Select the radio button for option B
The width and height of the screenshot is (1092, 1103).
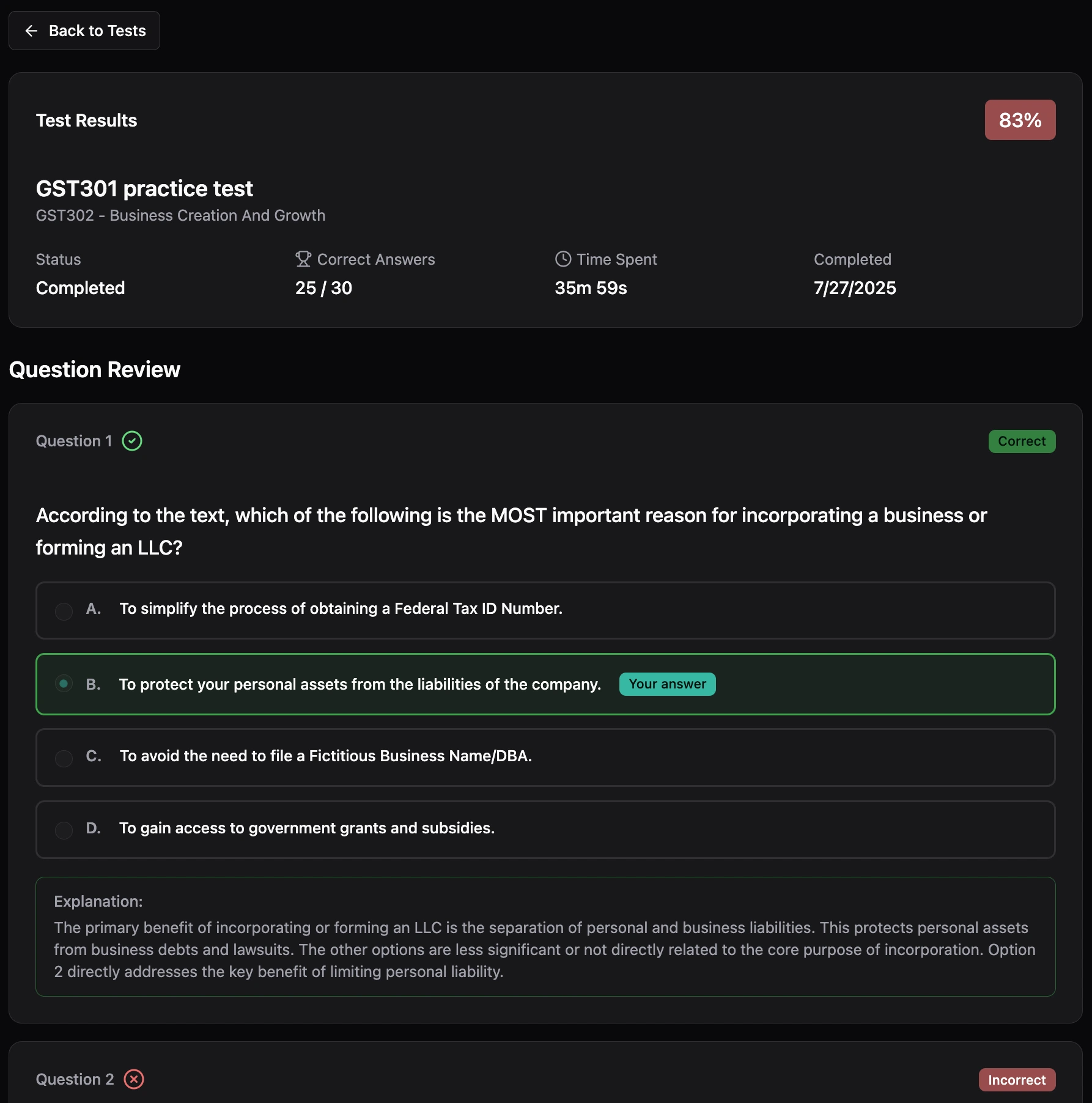64,684
